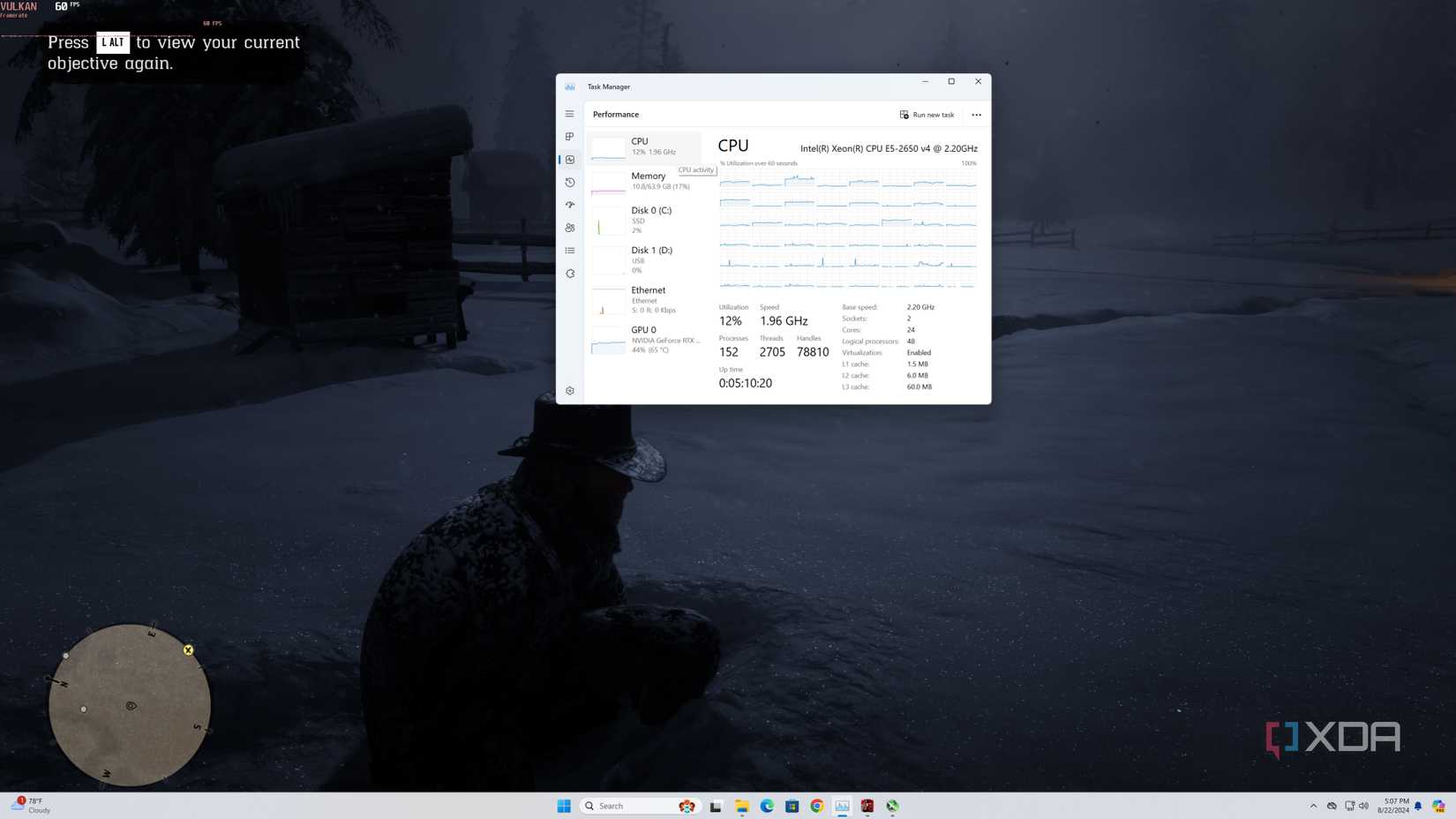
Task: Open the Startup apps page
Action: pyautogui.click(x=569, y=205)
